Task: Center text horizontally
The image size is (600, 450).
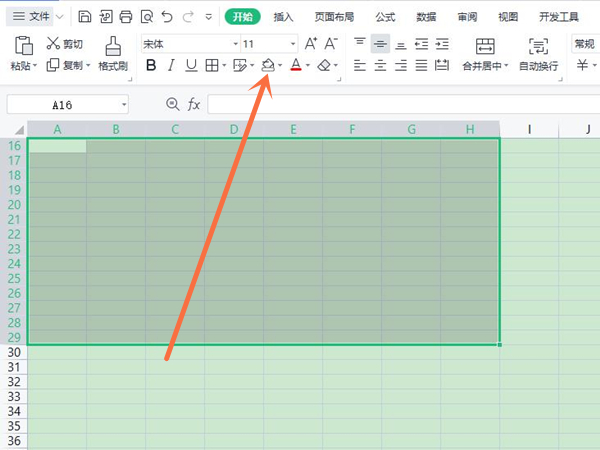Action: 380,65
